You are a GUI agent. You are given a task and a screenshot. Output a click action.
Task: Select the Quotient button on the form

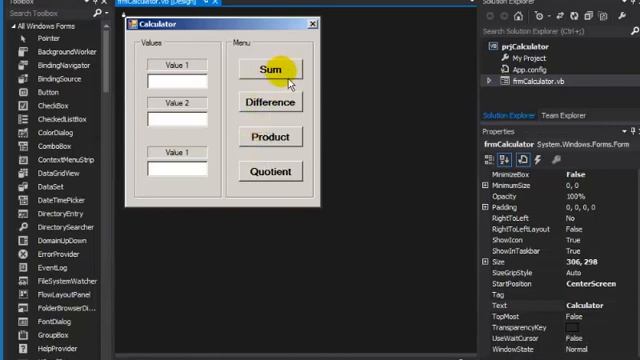(271, 171)
